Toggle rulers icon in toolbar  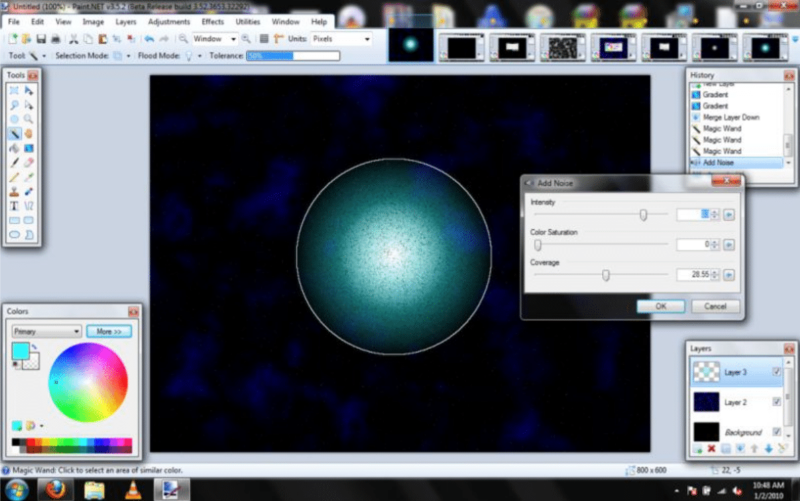(x=279, y=39)
